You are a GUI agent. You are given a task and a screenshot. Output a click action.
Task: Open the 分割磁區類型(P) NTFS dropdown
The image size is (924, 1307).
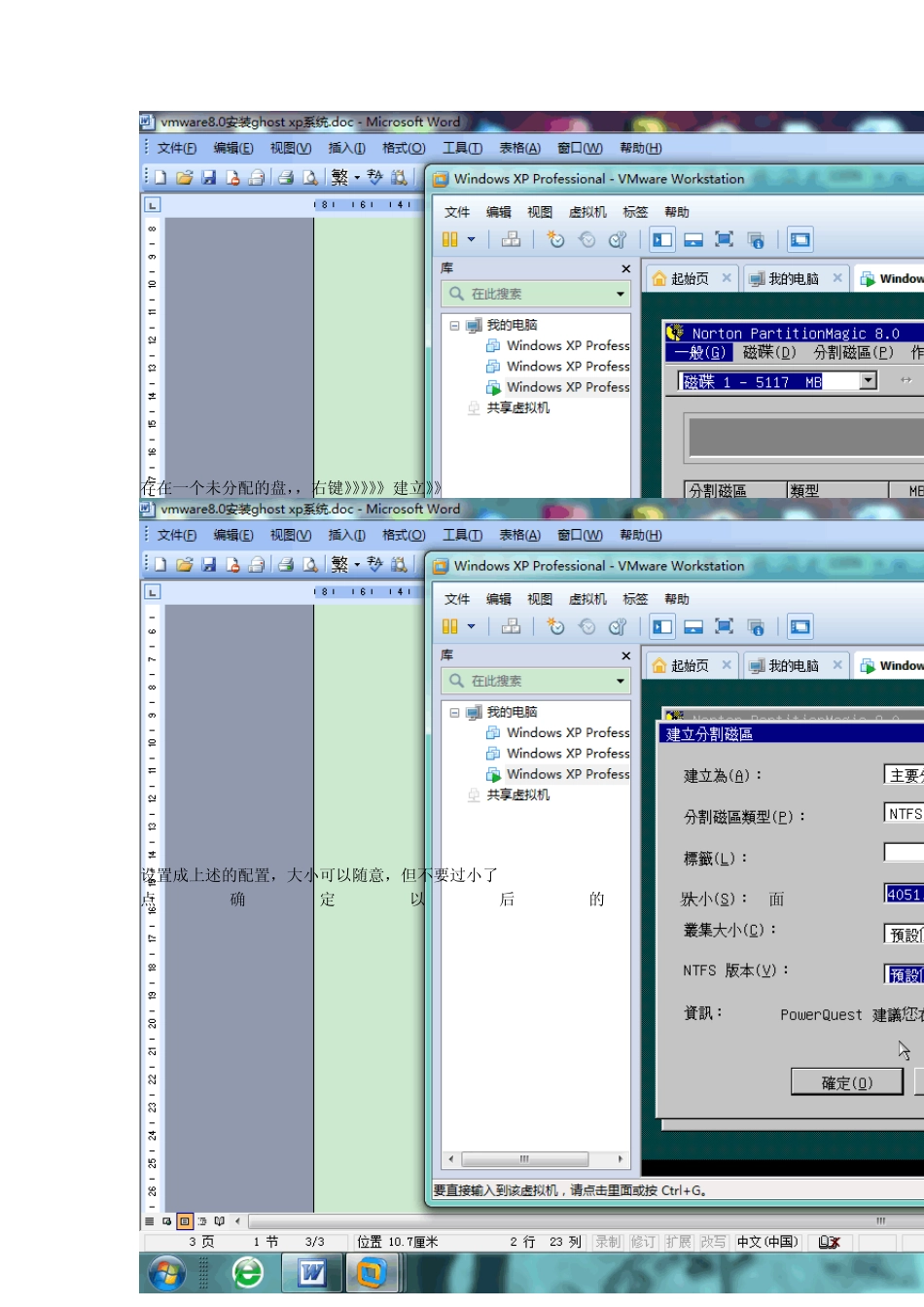[904, 814]
